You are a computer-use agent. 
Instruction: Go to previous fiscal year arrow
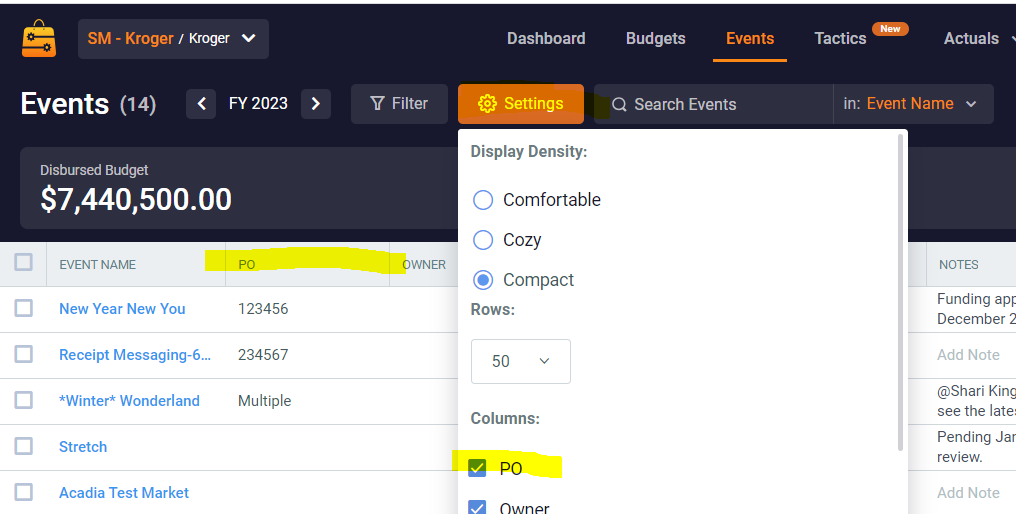tap(202, 104)
